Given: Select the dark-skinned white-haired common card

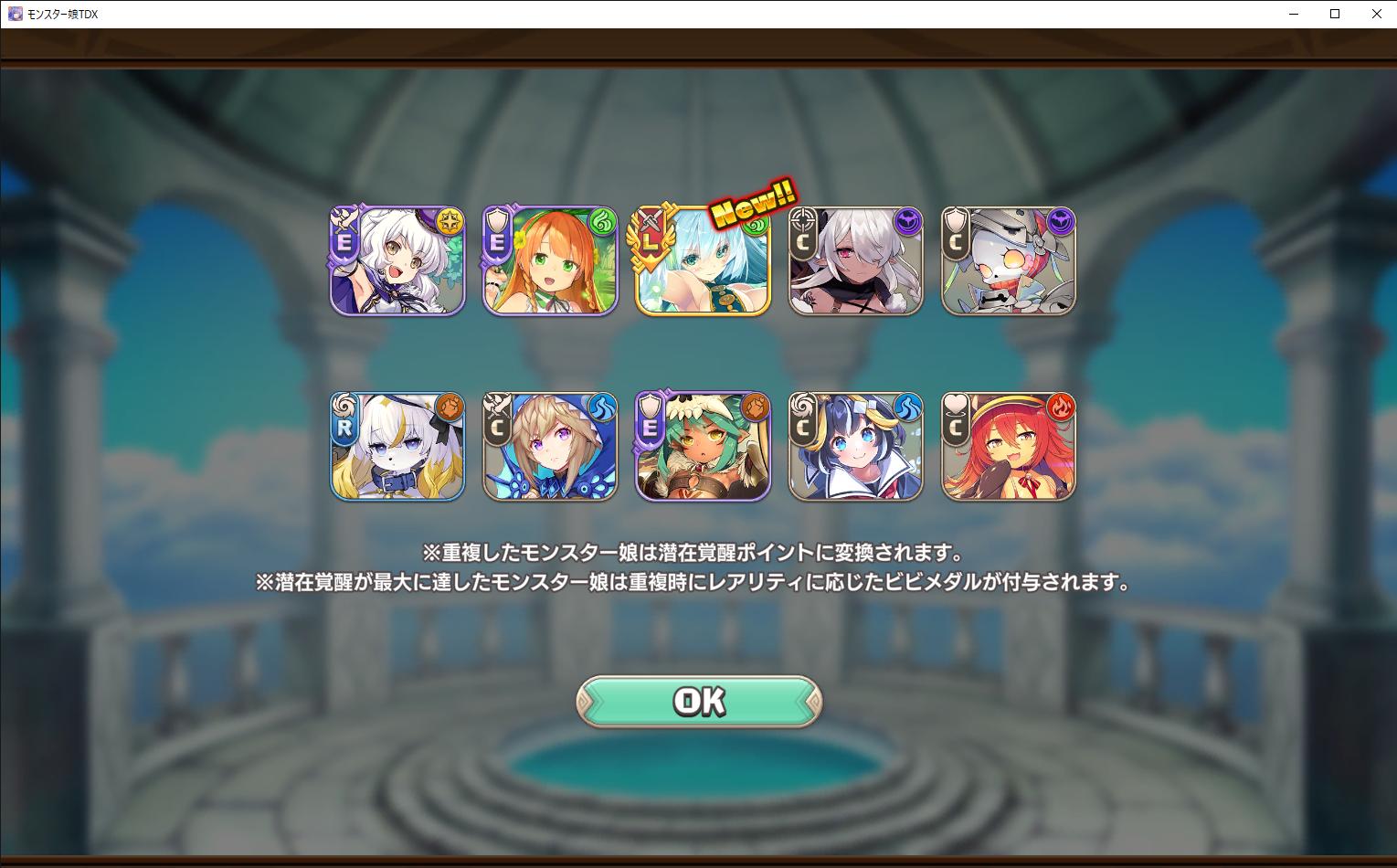Looking at the screenshot, I should tap(855, 261).
